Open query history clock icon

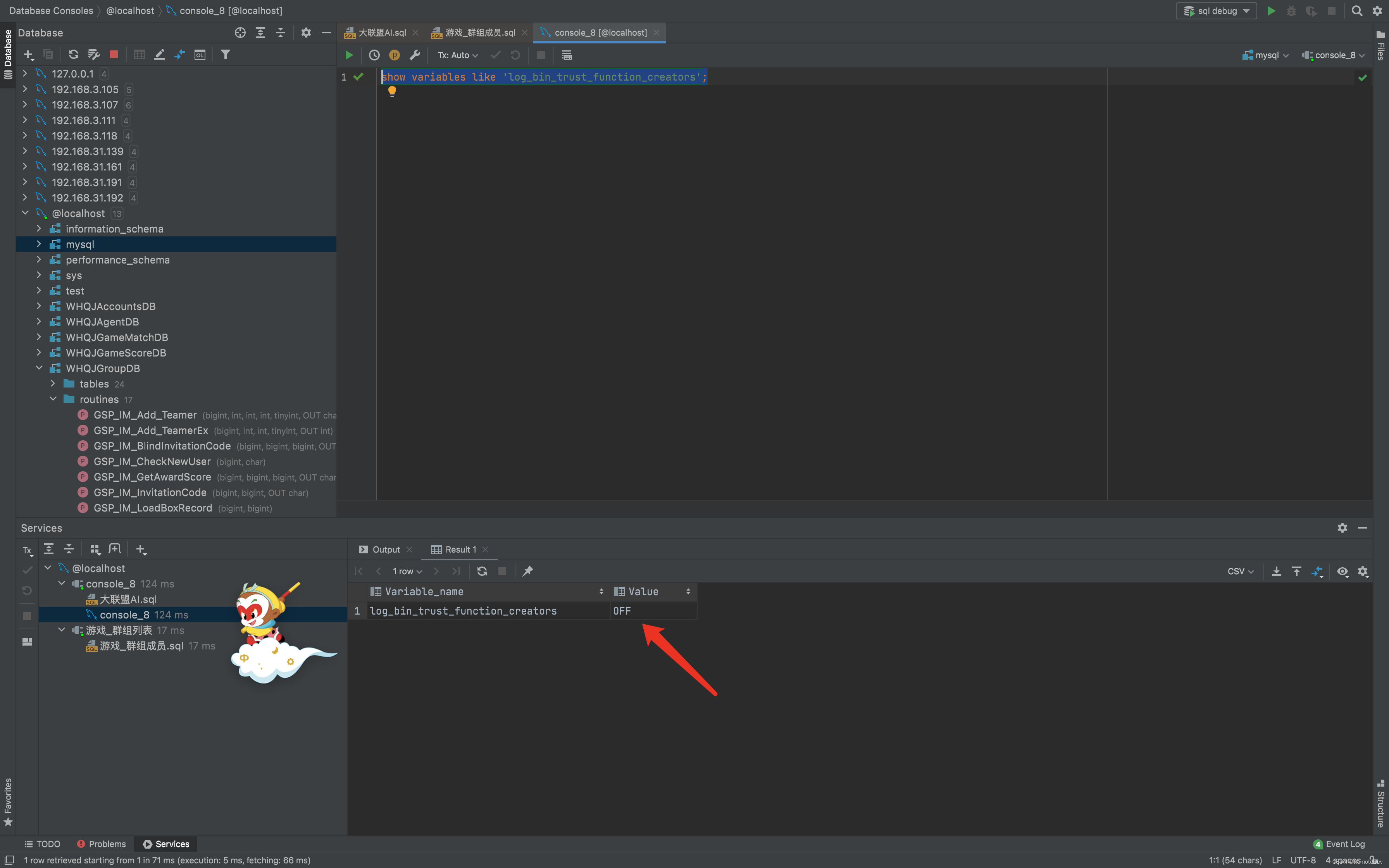click(374, 55)
